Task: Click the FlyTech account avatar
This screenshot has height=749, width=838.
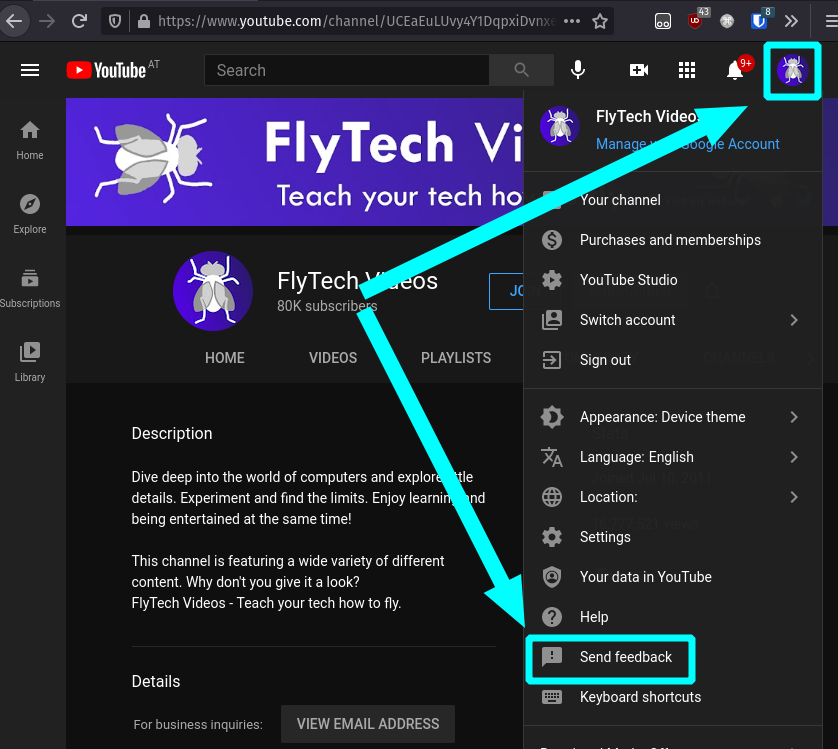Action: point(792,70)
